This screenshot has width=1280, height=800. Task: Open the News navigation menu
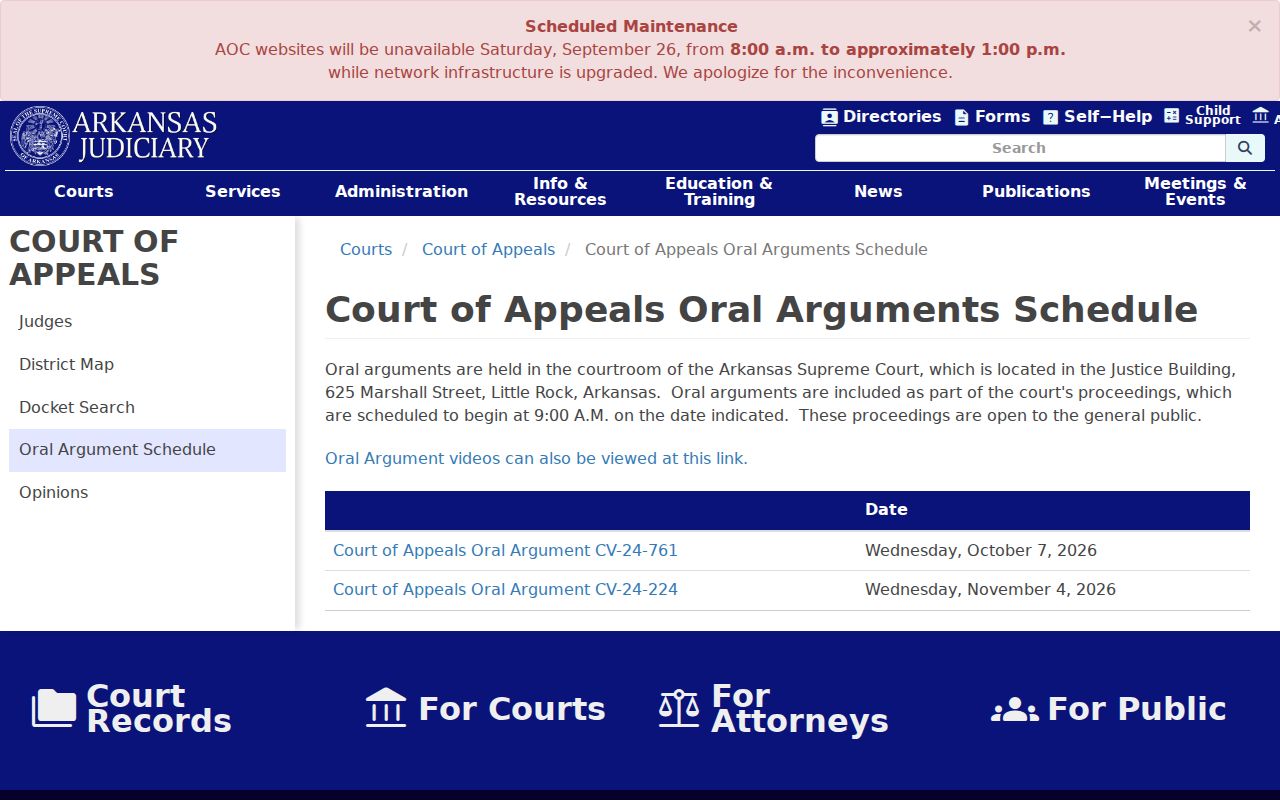(878, 191)
